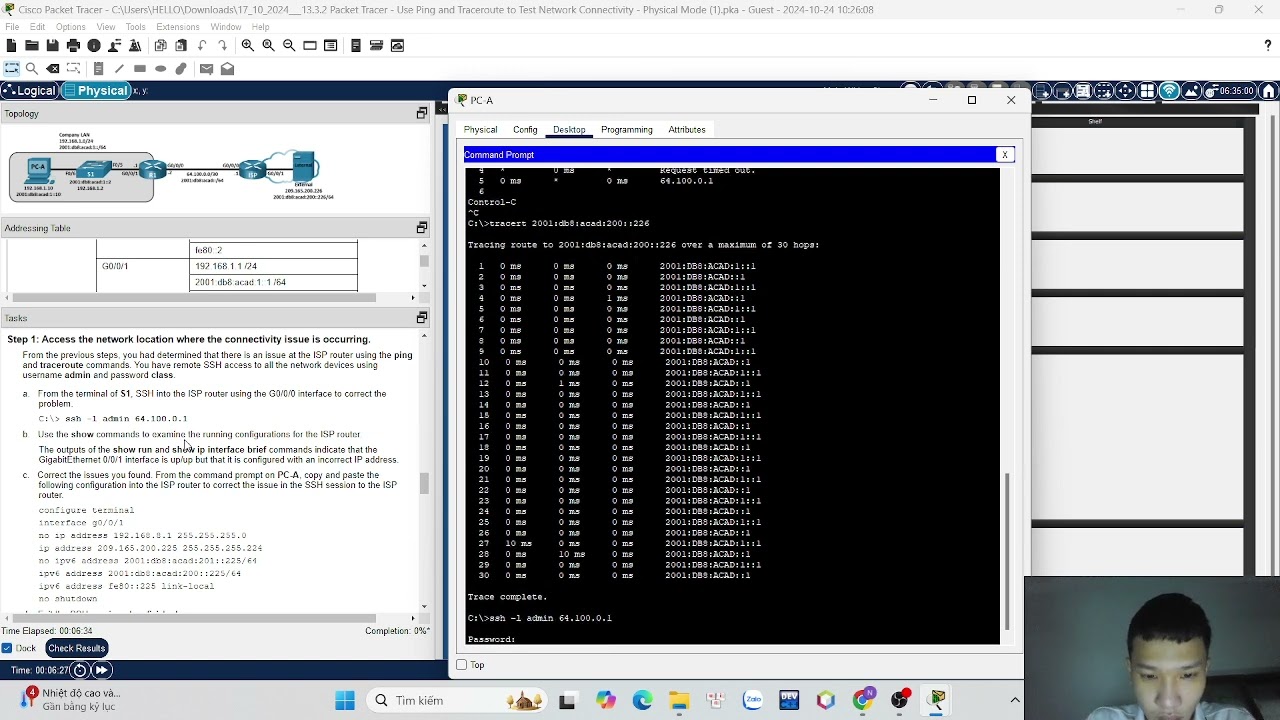Choose the Select tool in the second toolbar
This screenshot has height=720, width=1280.
point(12,69)
